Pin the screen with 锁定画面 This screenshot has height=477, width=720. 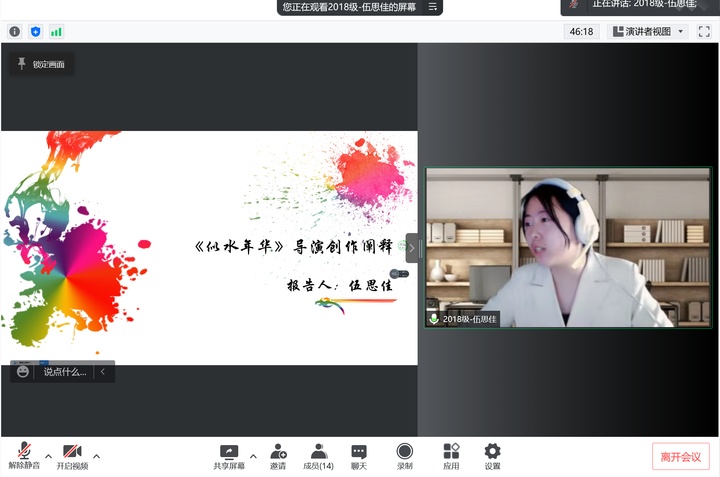(40, 64)
